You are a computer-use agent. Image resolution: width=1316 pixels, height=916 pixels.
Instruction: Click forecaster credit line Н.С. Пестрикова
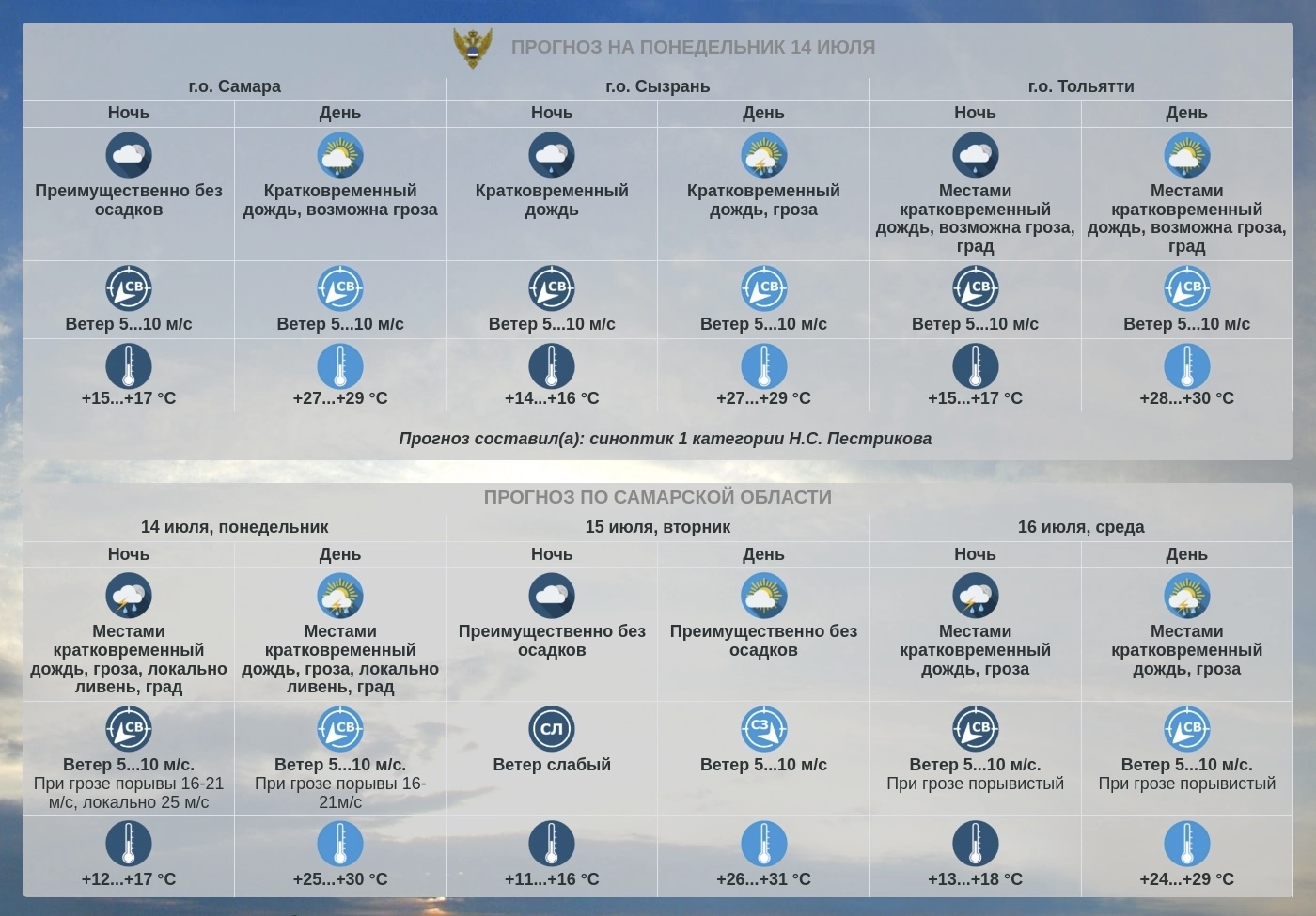coord(665,439)
